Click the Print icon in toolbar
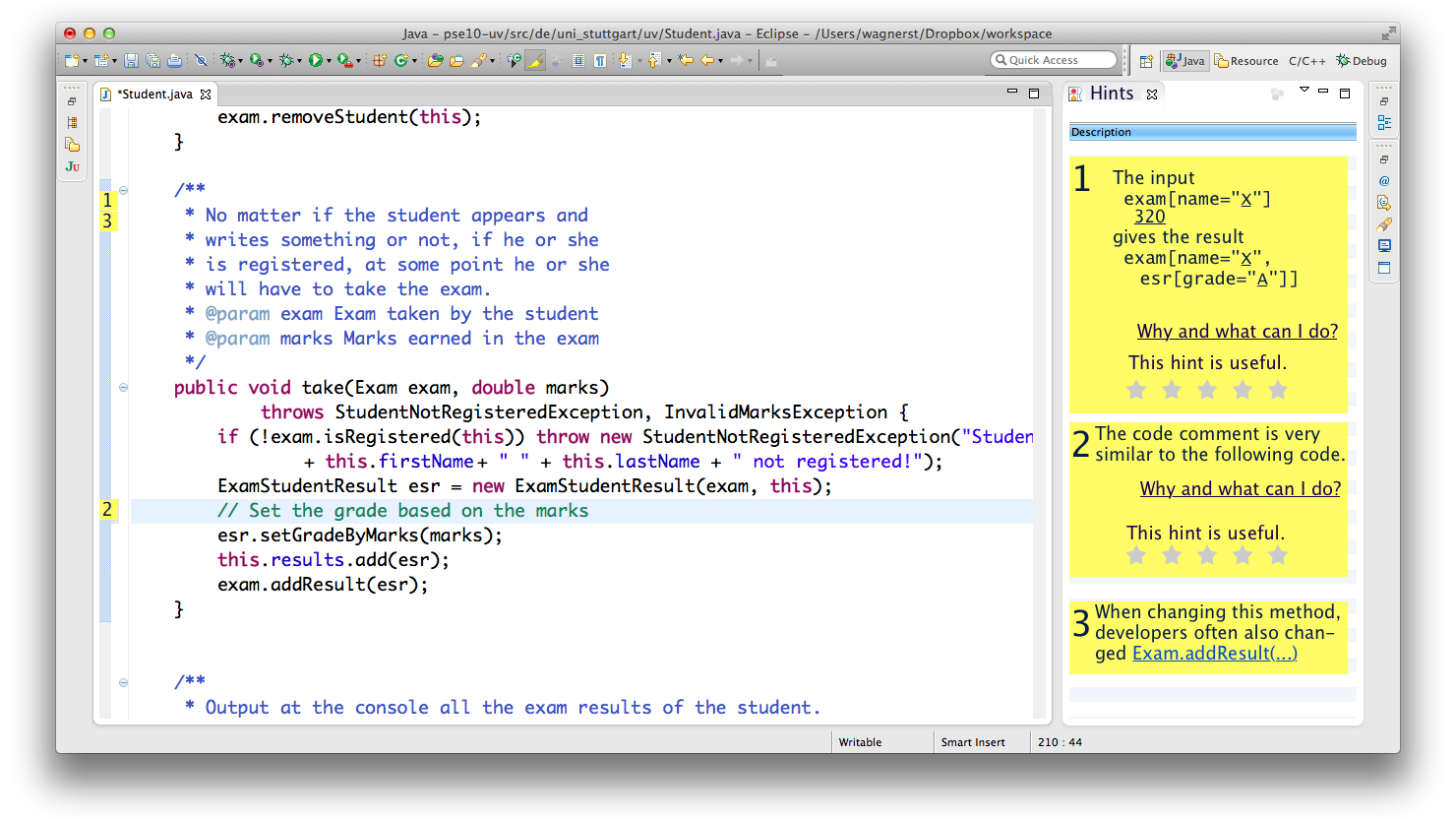1456x819 pixels. point(174,60)
